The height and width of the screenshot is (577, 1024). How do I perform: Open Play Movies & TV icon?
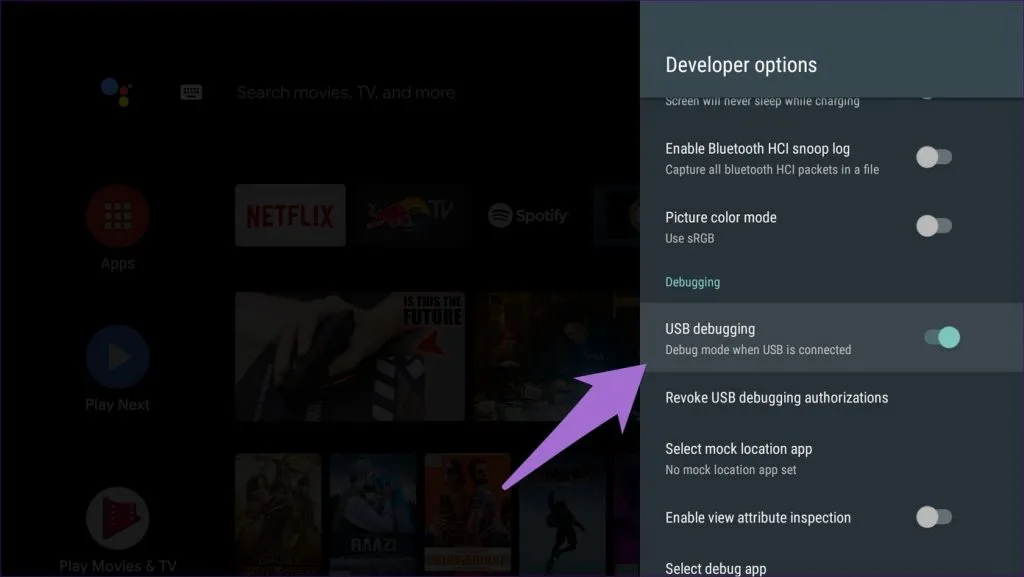[117, 519]
